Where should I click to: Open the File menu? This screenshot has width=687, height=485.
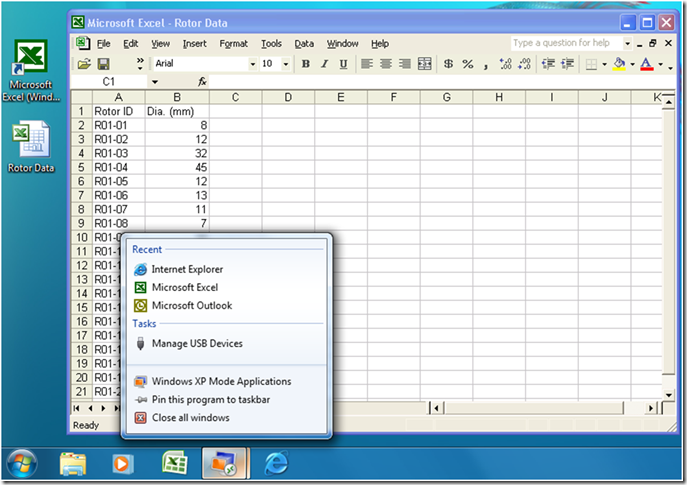pos(103,43)
